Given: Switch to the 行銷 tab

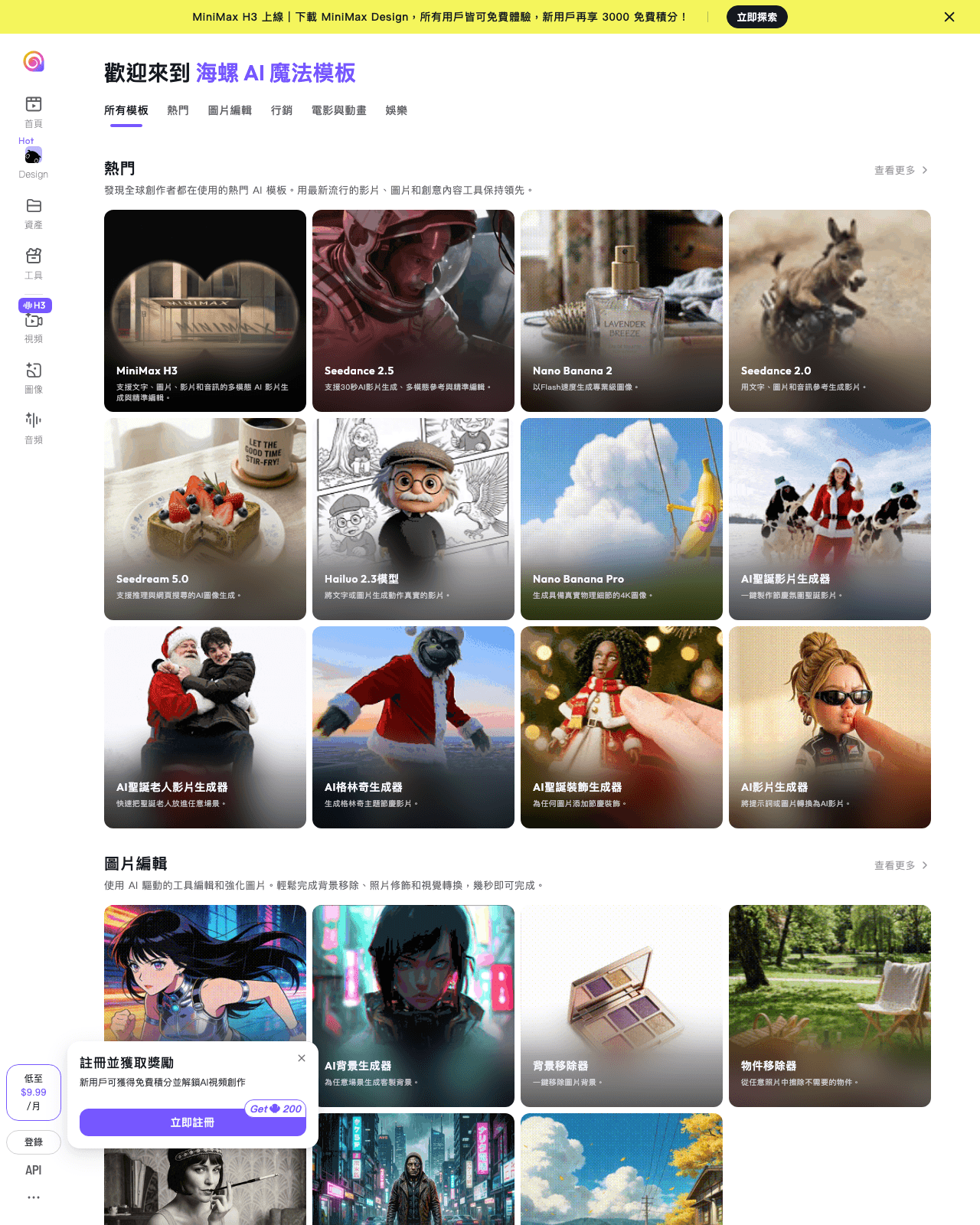Looking at the screenshot, I should click(x=282, y=110).
